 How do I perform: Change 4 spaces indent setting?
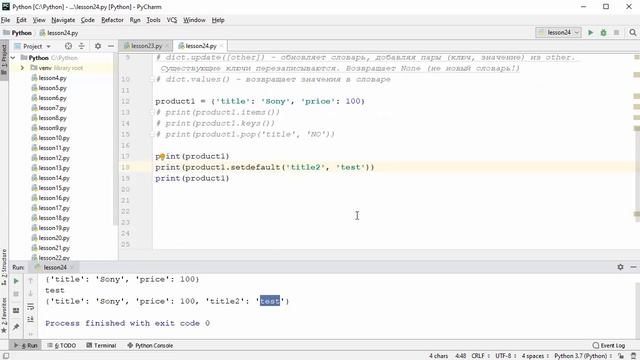tap(535, 356)
